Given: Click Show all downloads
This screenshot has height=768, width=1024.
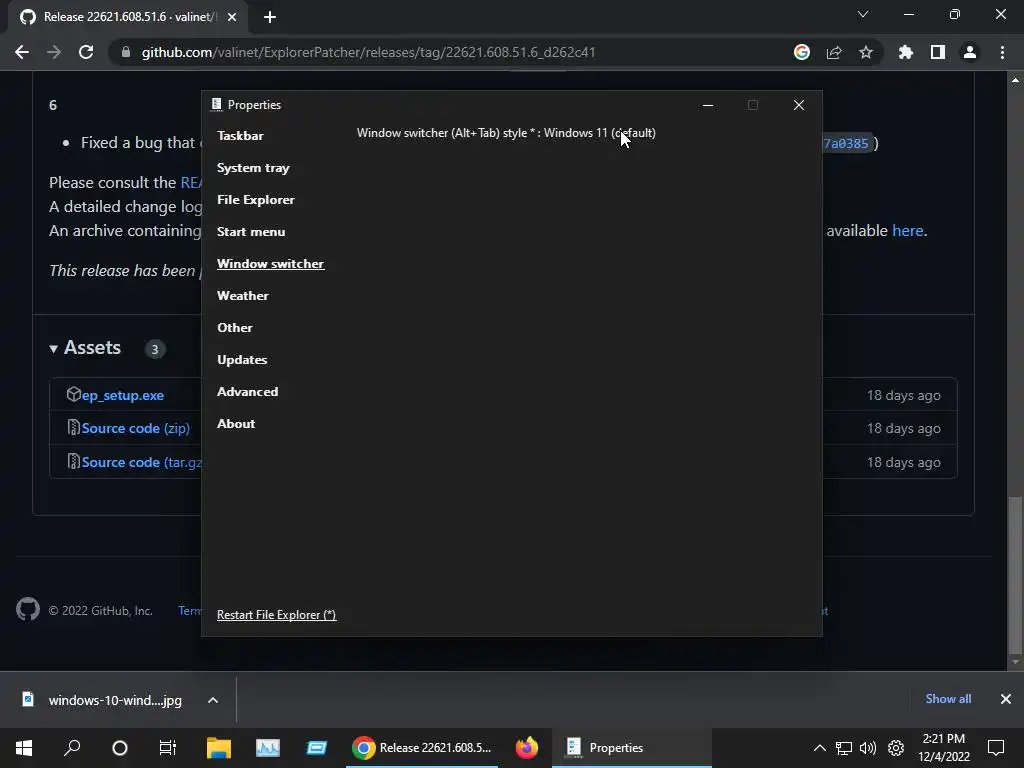Looking at the screenshot, I should point(948,699).
